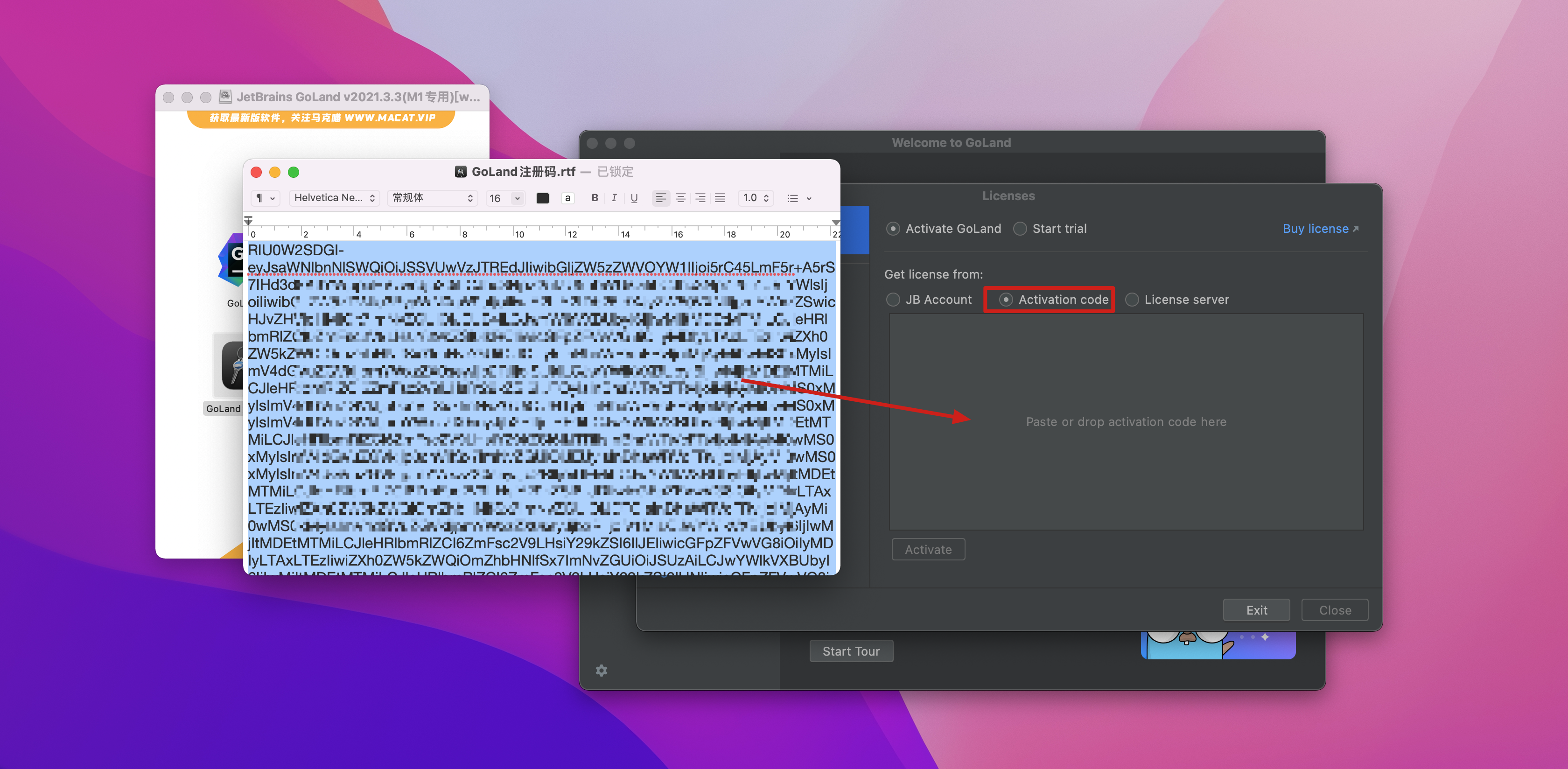Click the first line RIU0W2SDGI- of the code
Screen dimensions: 1568x769
296,250
